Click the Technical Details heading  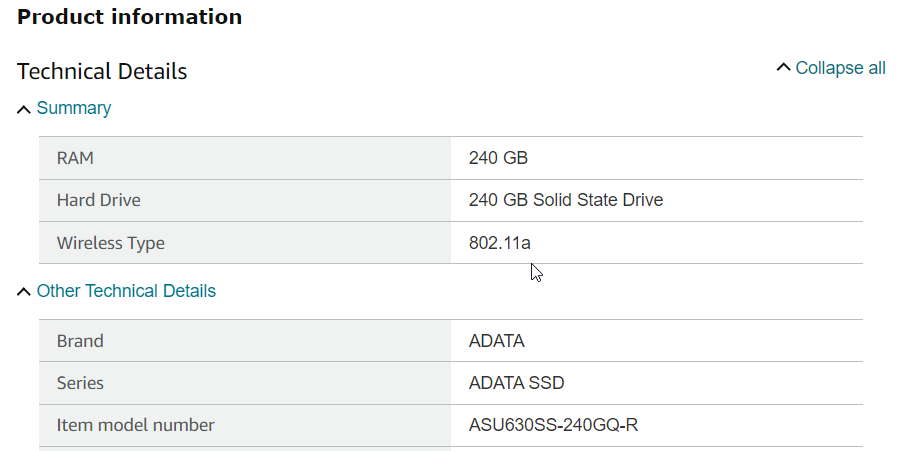click(x=102, y=71)
